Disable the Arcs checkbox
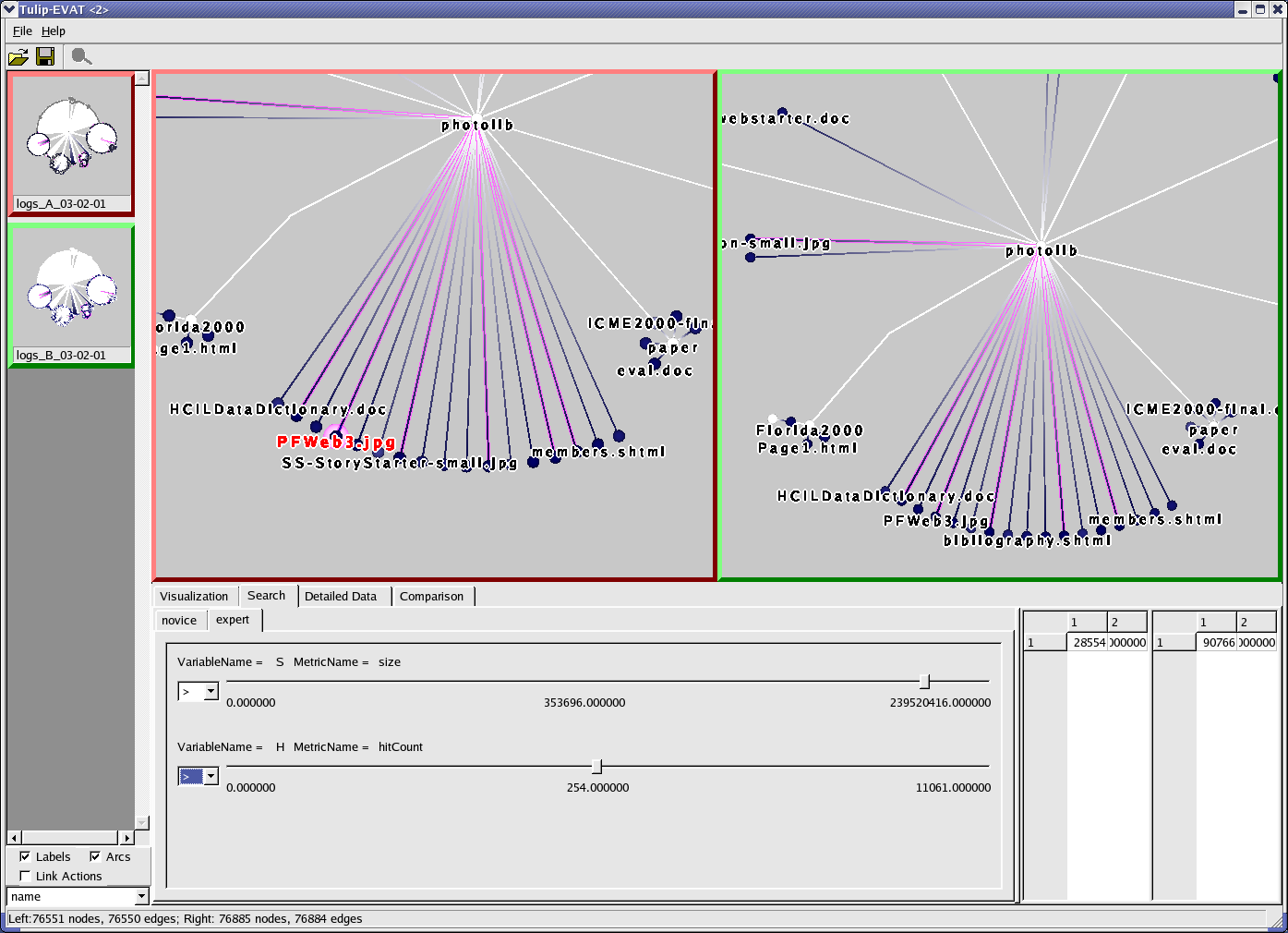This screenshot has width=1288, height=933. click(95, 856)
